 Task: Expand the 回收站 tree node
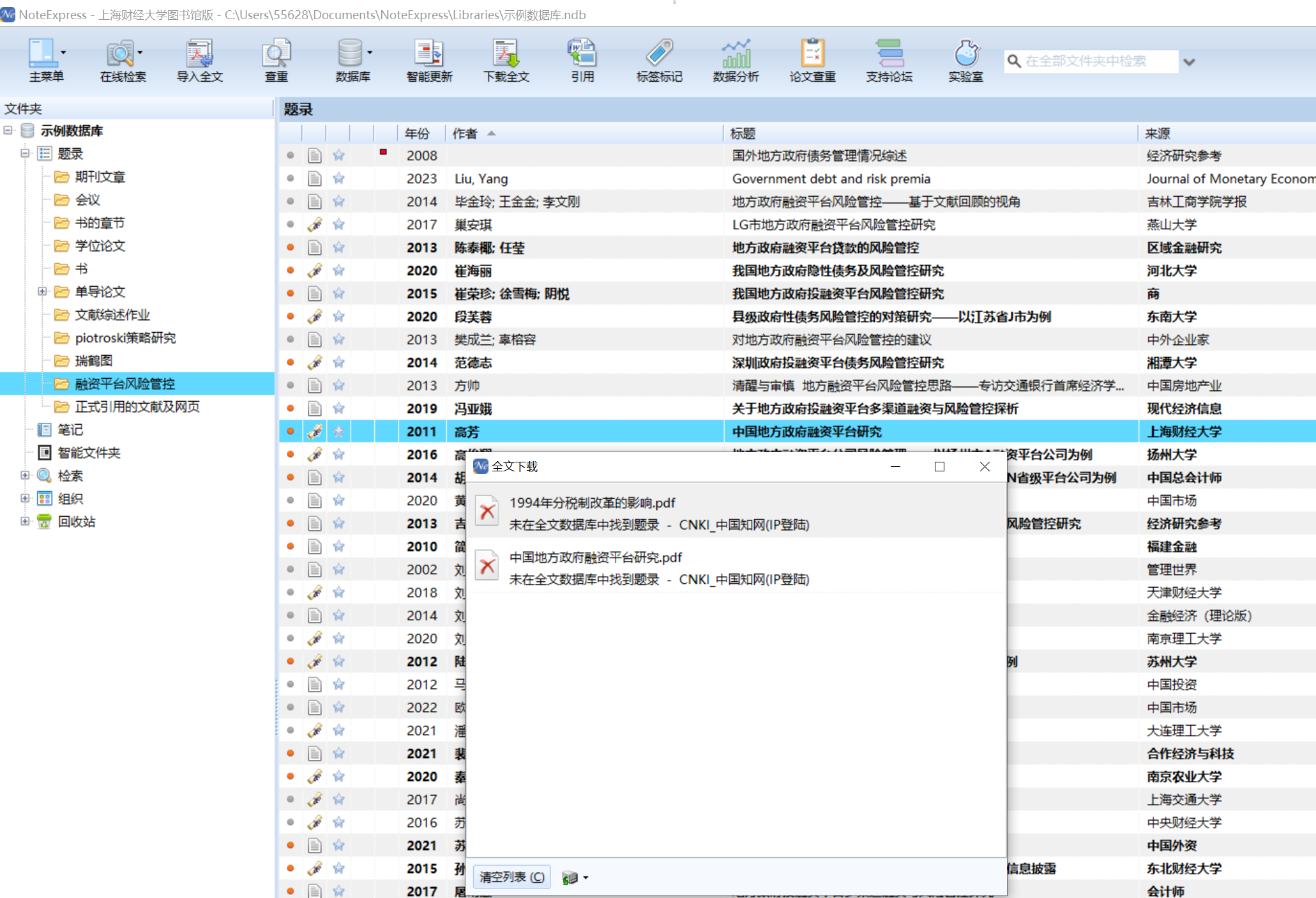25,521
